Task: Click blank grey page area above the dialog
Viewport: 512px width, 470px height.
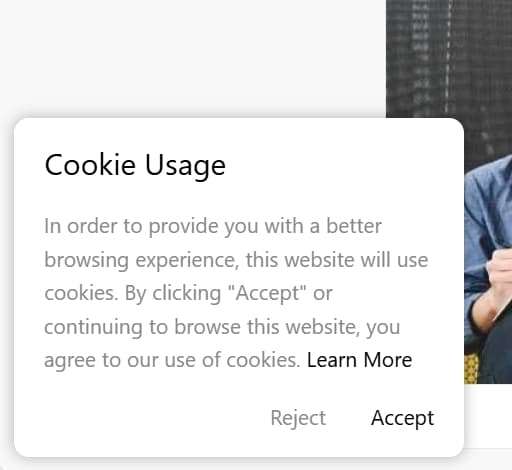Action: coord(193,57)
